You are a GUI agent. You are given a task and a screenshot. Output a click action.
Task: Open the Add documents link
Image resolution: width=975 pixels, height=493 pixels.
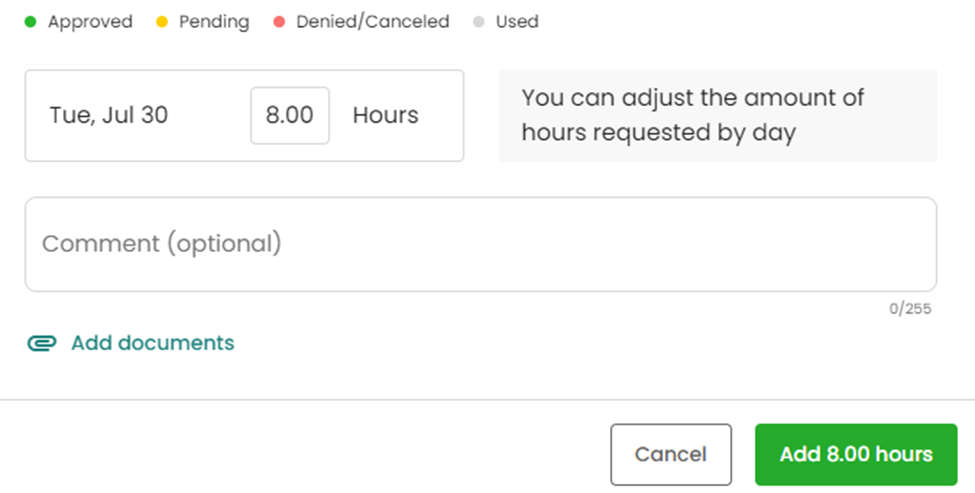pyautogui.click(x=152, y=343)
